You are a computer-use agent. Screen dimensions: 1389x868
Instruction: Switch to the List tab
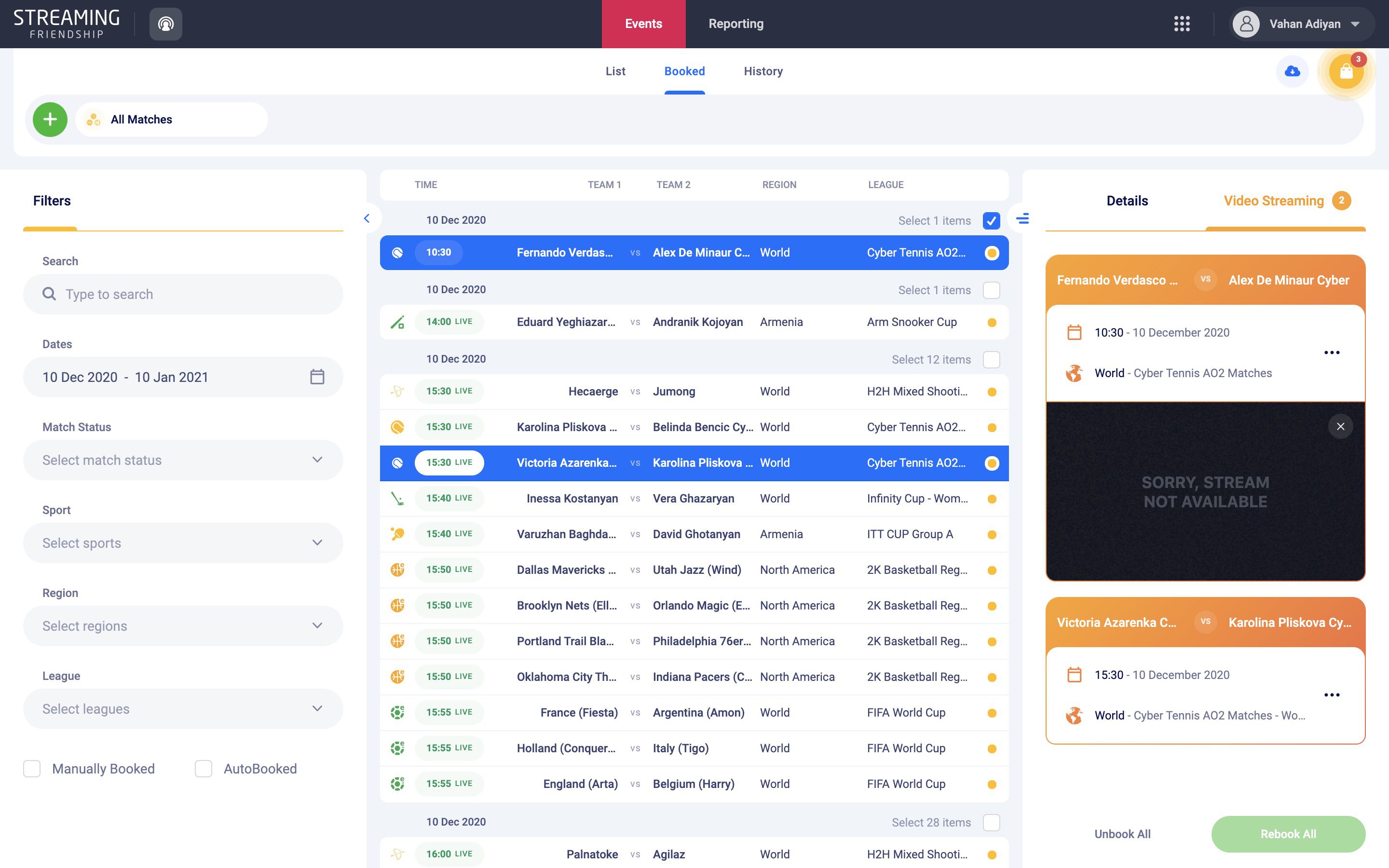click(615, 71)
